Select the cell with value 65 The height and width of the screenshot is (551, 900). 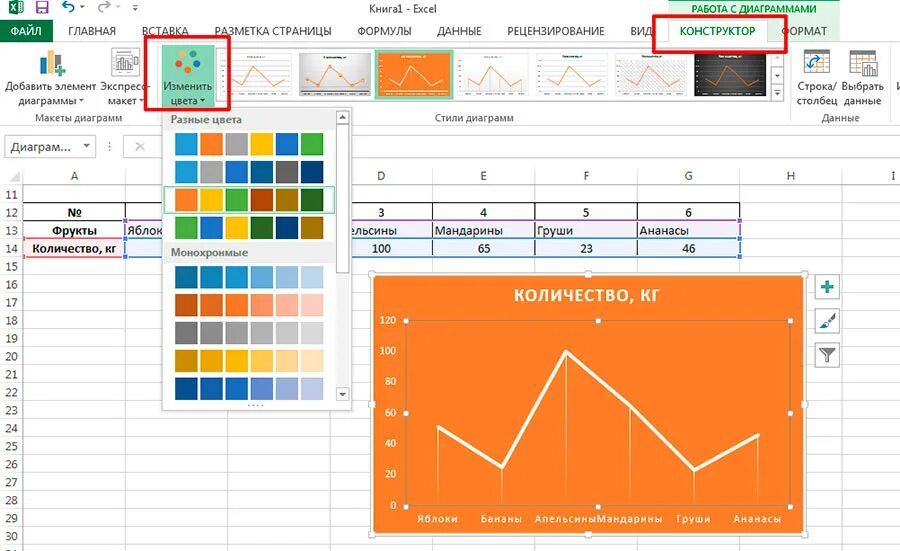click(483, 249)
